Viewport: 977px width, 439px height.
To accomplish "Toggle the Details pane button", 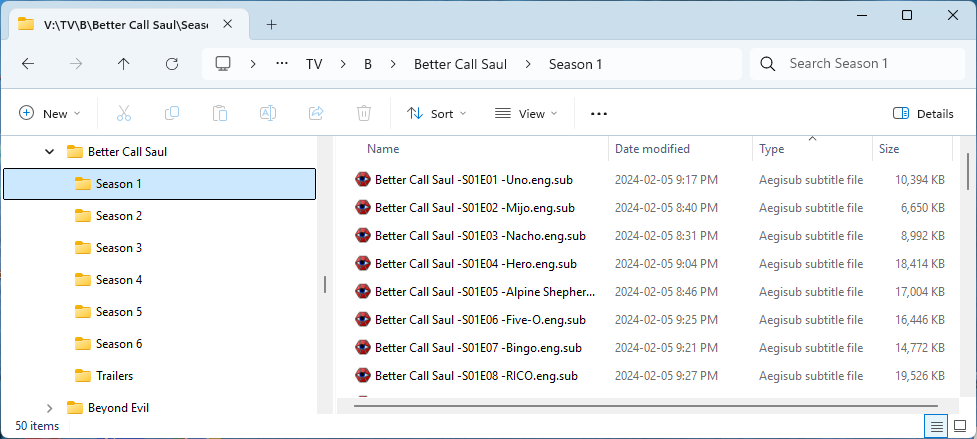I will tap(923, 113).
